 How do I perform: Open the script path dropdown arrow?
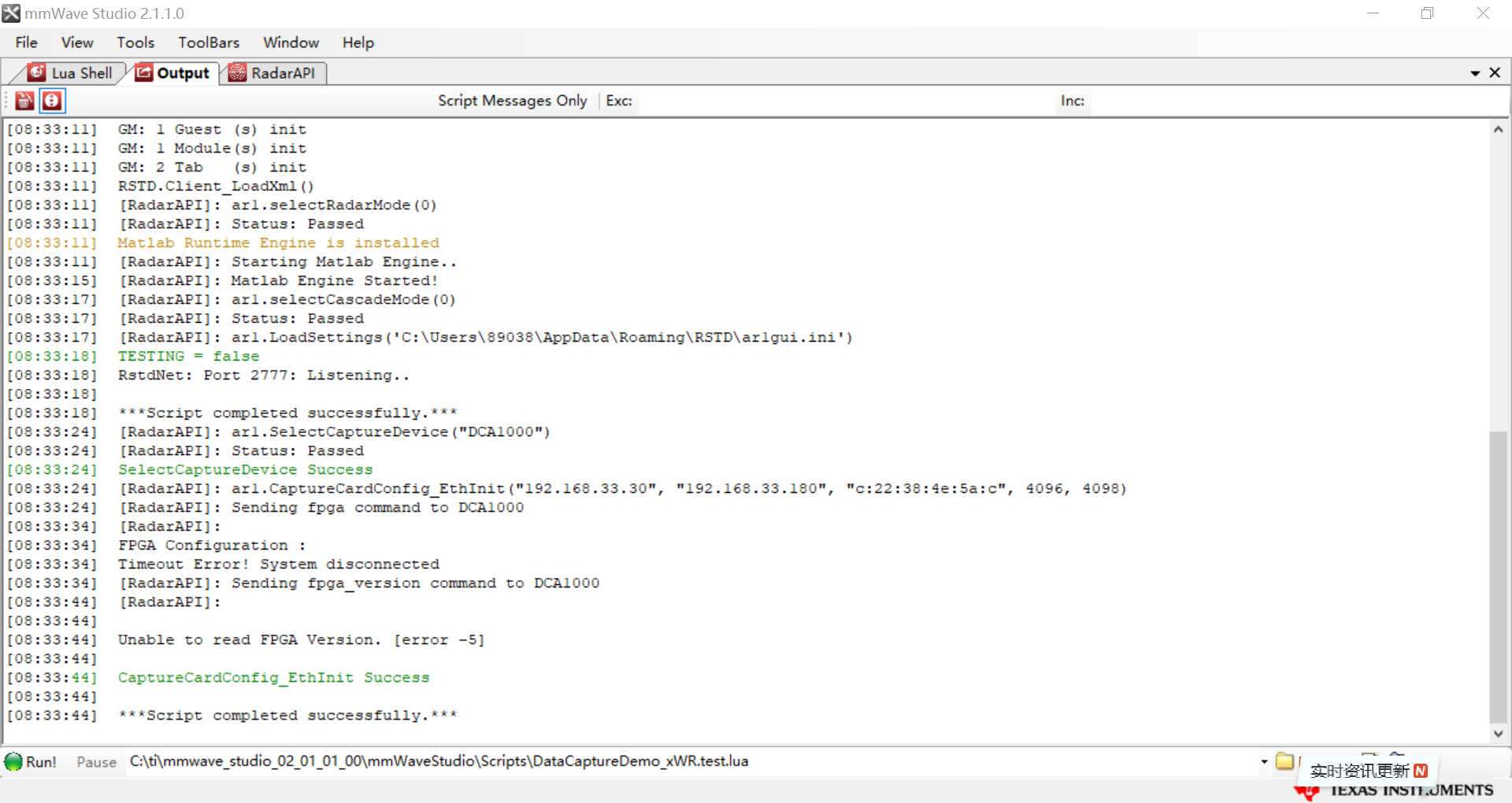pos(1264,761)
